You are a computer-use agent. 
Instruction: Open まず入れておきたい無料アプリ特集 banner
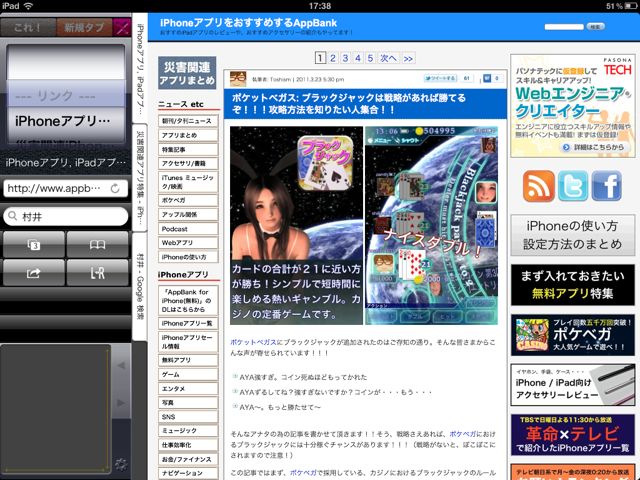tap(573, 285)
